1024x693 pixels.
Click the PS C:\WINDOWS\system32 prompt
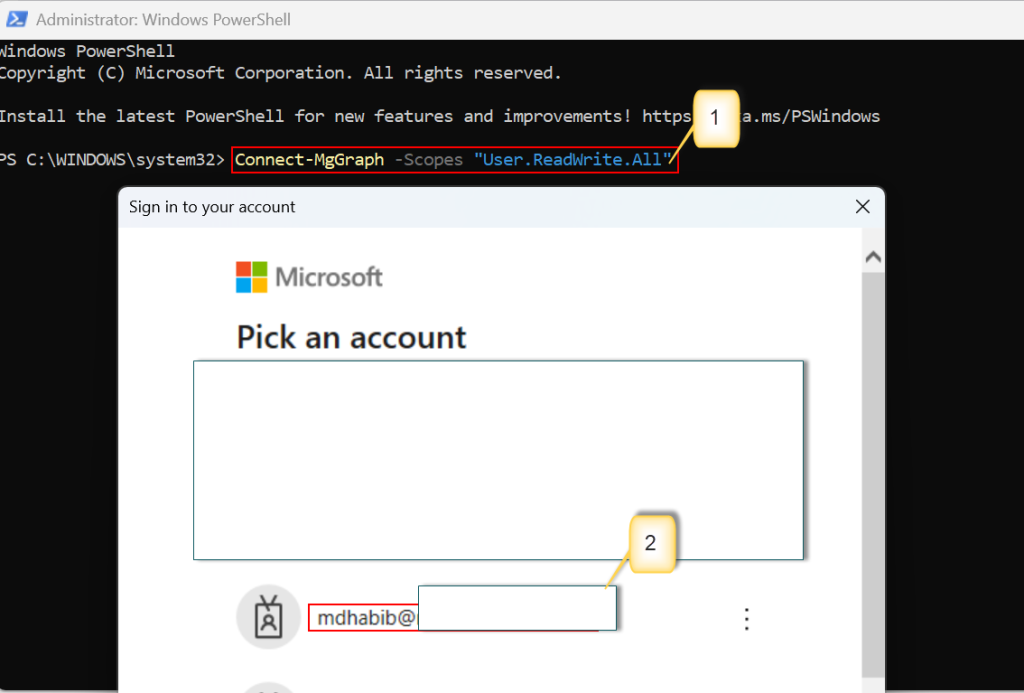[x=112, y=159]
